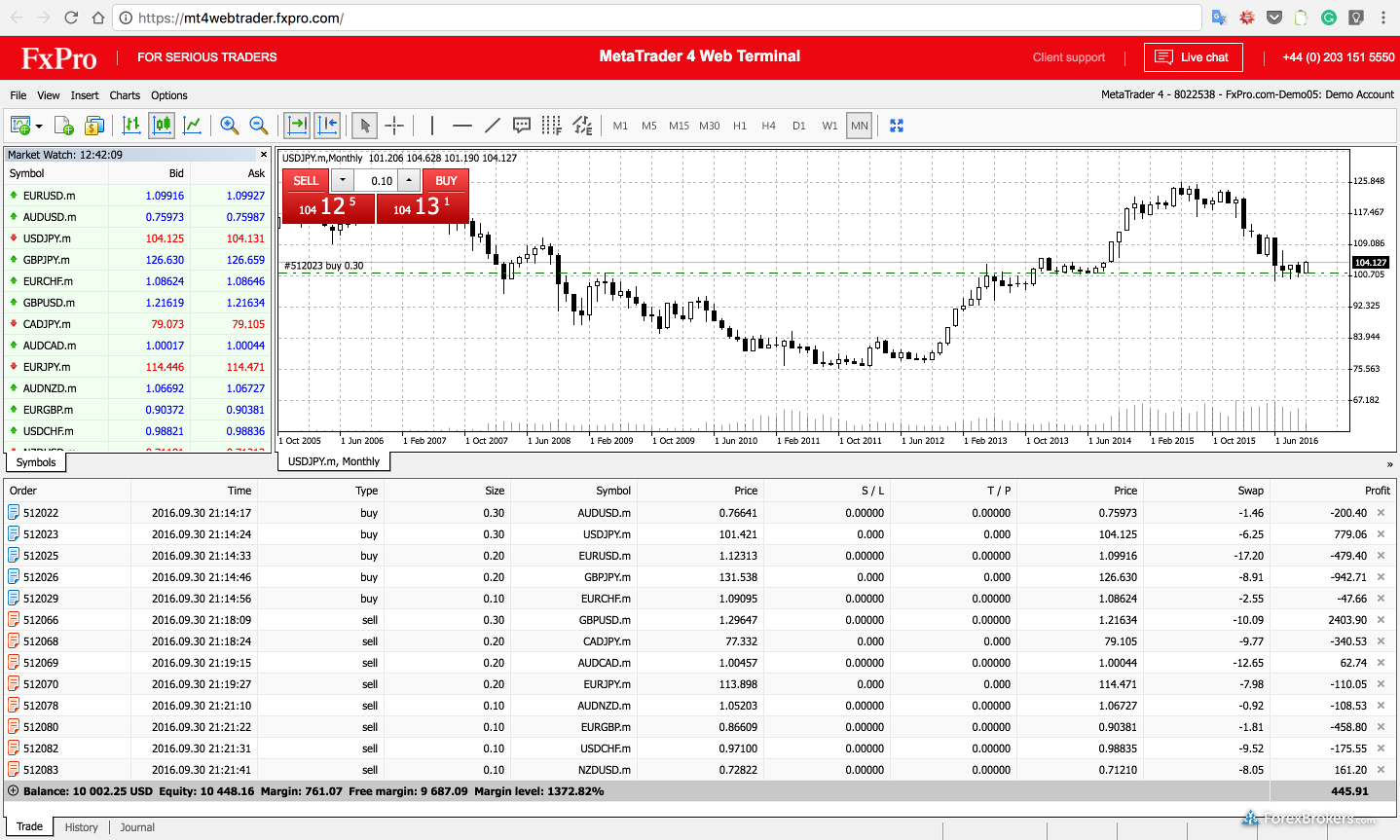Select the vertical line drawing tool
1400x840 pixels.
point(431,126)
